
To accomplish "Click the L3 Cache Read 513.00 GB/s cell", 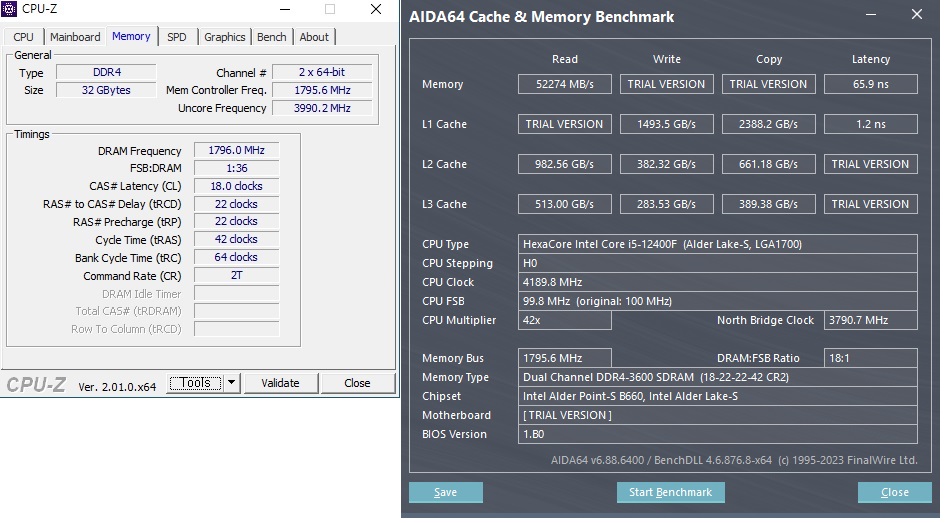I will point(565,204).
